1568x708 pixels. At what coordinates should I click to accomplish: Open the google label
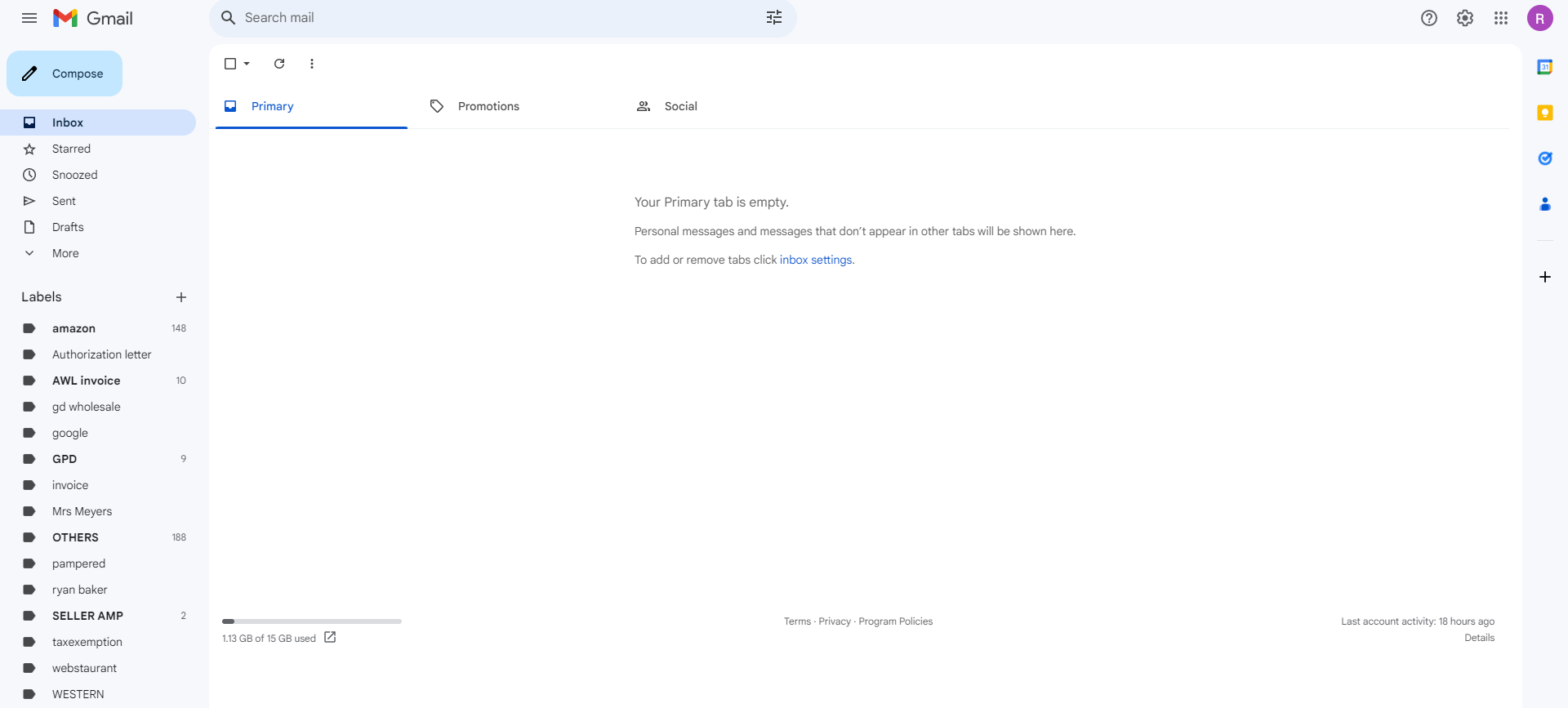coord(98,433)
